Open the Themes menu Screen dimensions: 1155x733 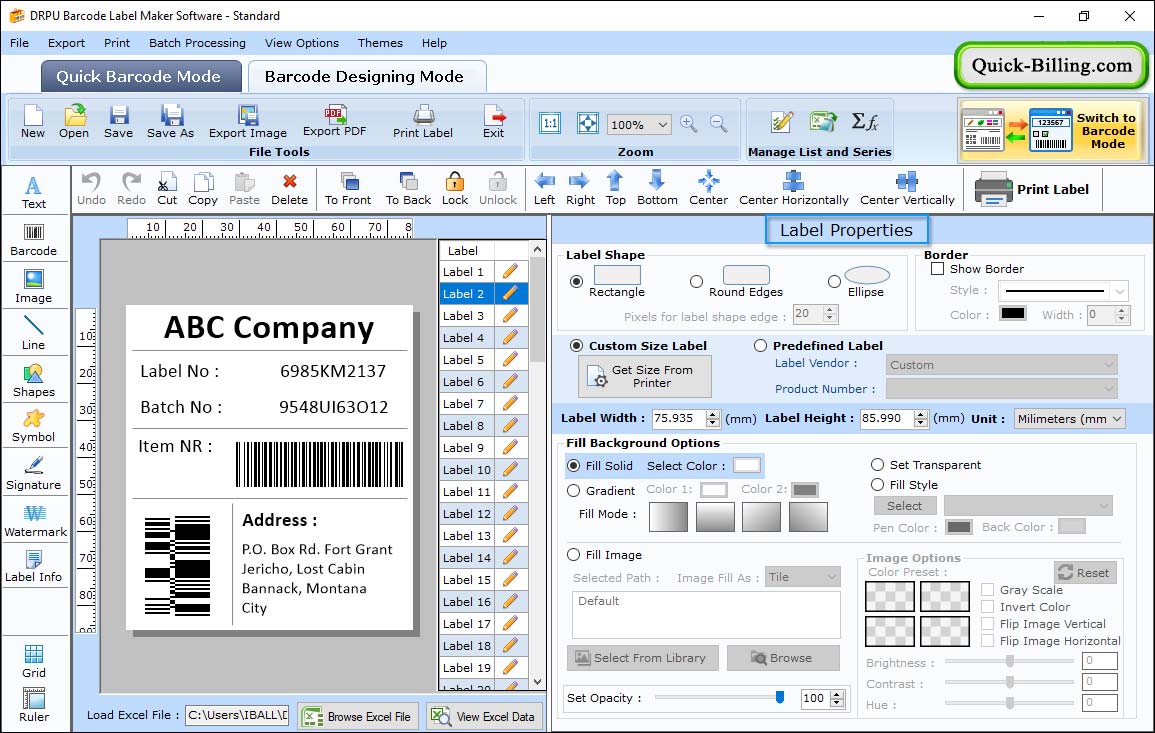tap(380, 43)
